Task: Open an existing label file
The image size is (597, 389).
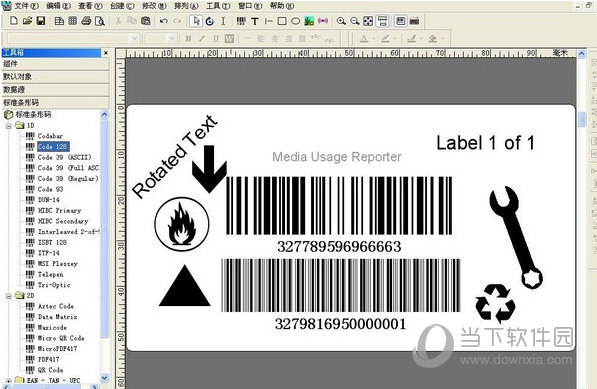Action: click(27, 21)
